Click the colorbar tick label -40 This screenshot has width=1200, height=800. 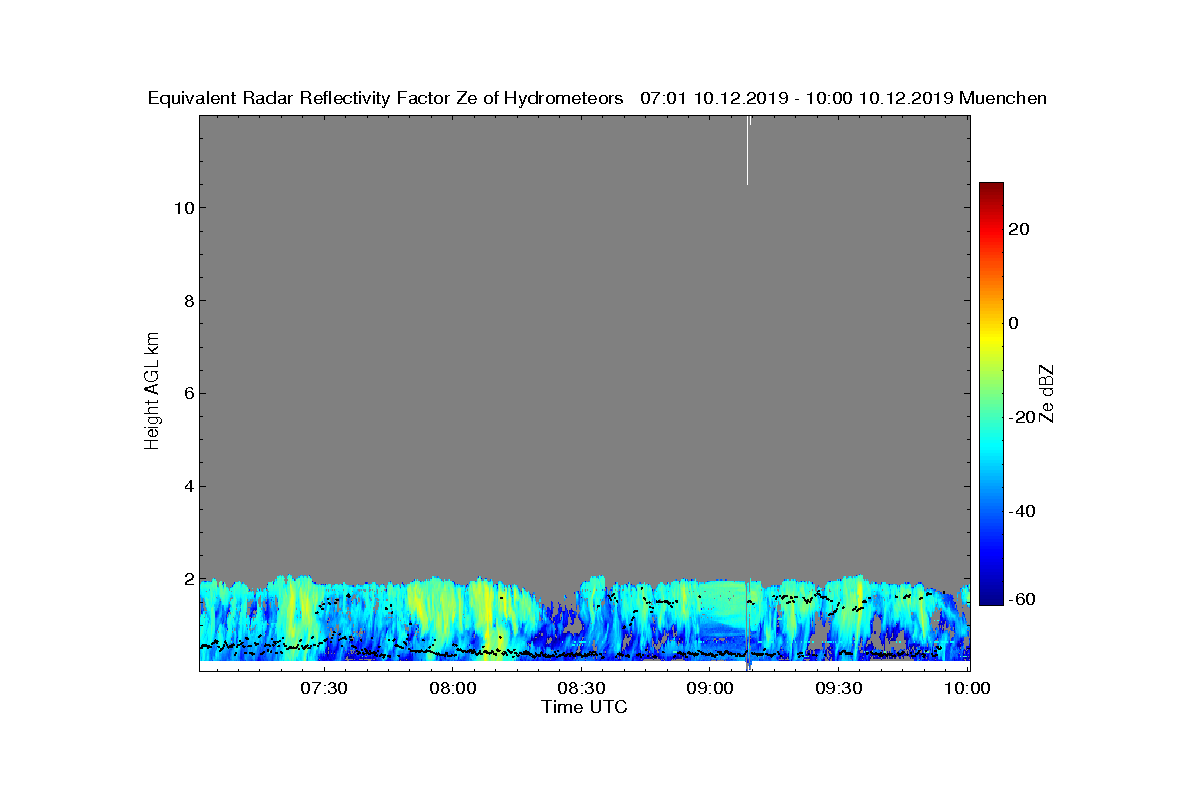[x=1023, y=511]
